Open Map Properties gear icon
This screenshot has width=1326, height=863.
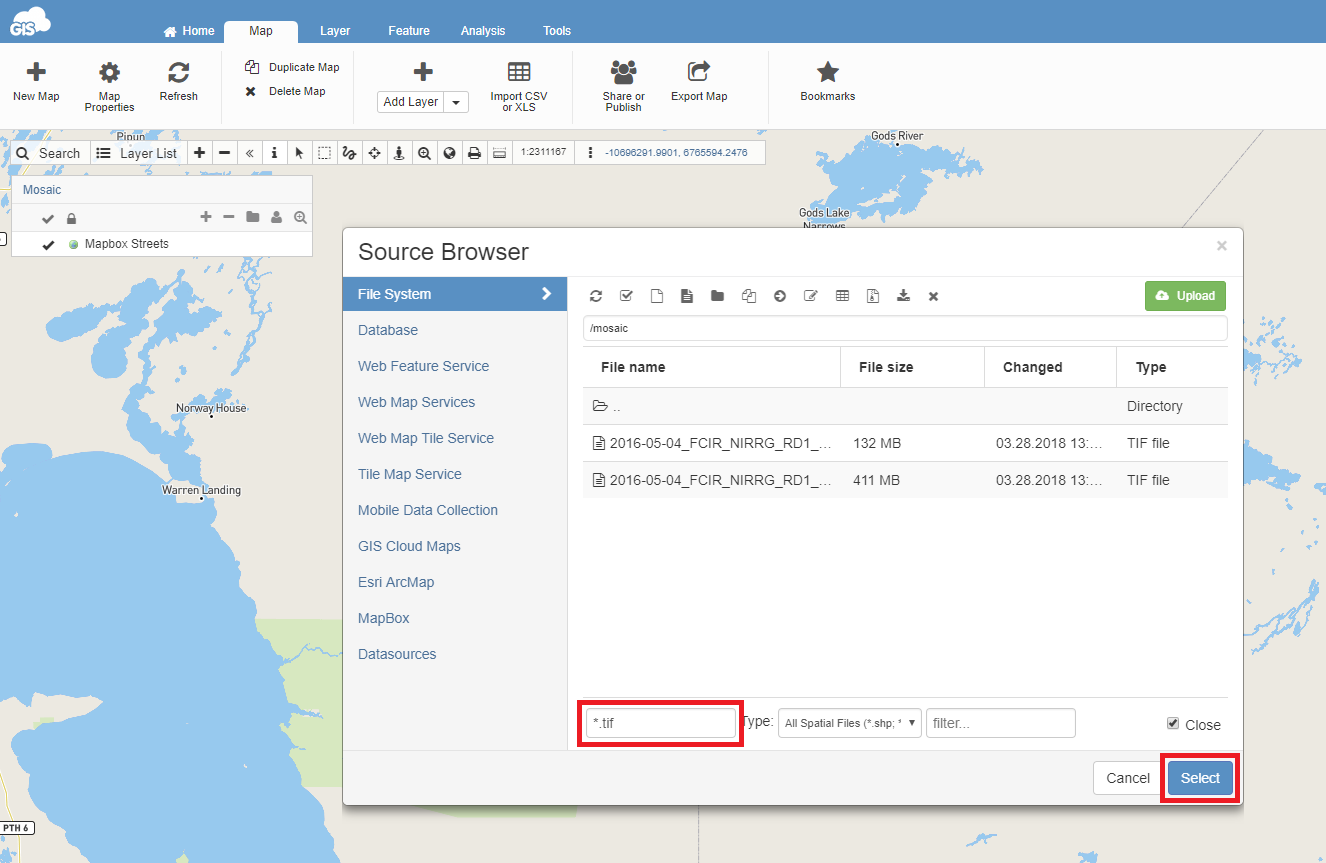tap(109, 72)
